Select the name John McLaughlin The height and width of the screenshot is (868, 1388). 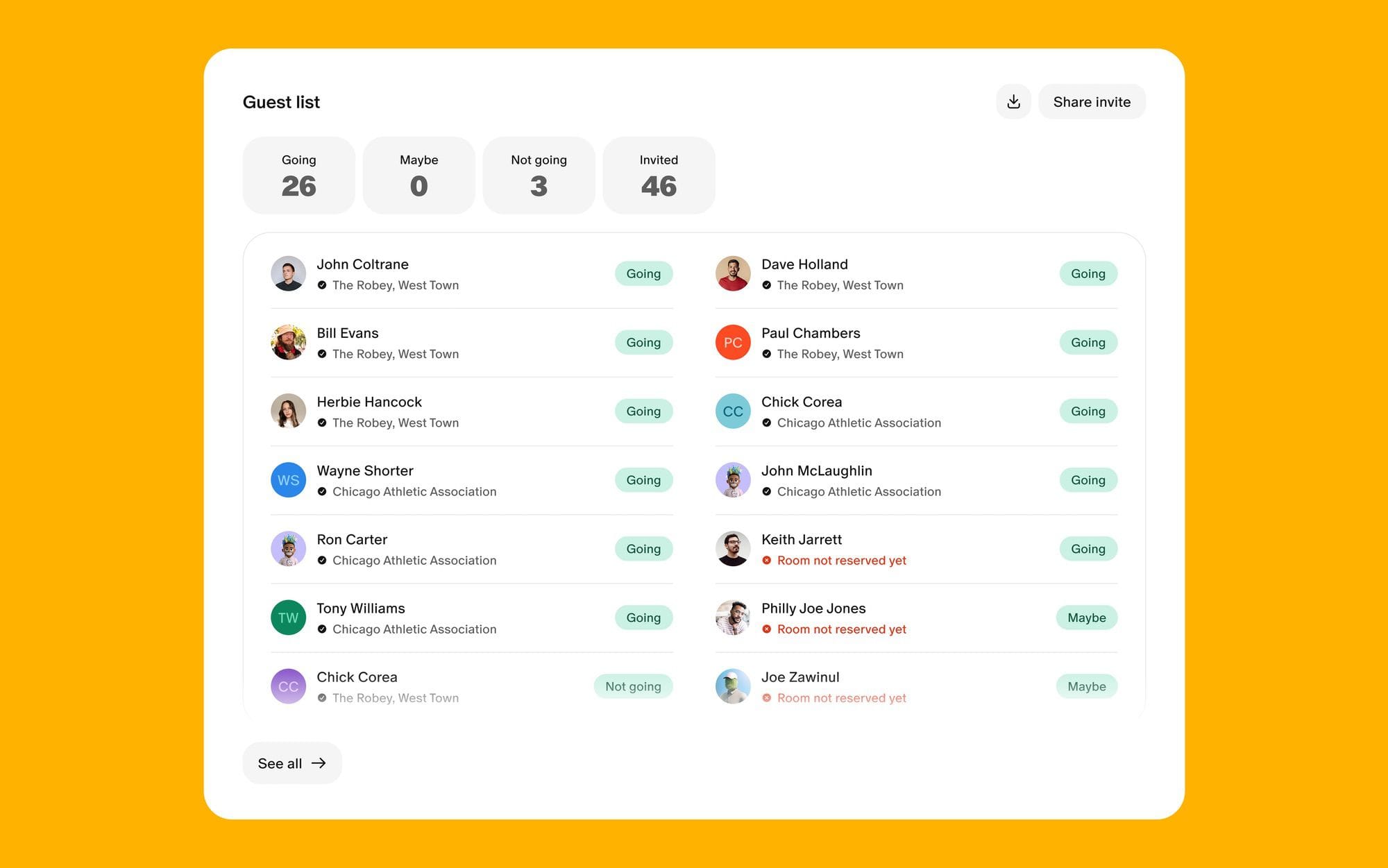click(817, 470)
